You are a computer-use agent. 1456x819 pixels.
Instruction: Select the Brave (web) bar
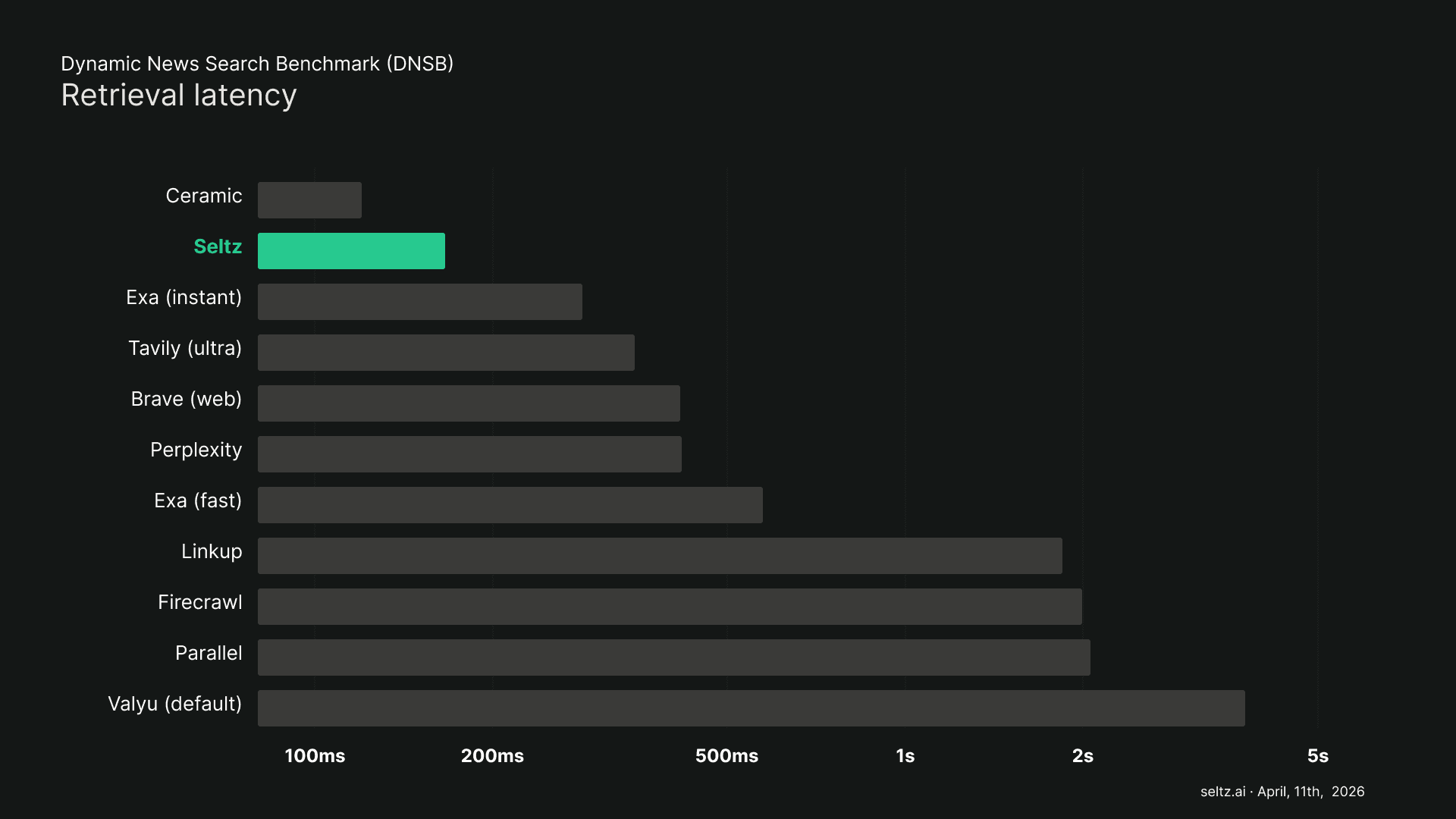click(469, 403)
